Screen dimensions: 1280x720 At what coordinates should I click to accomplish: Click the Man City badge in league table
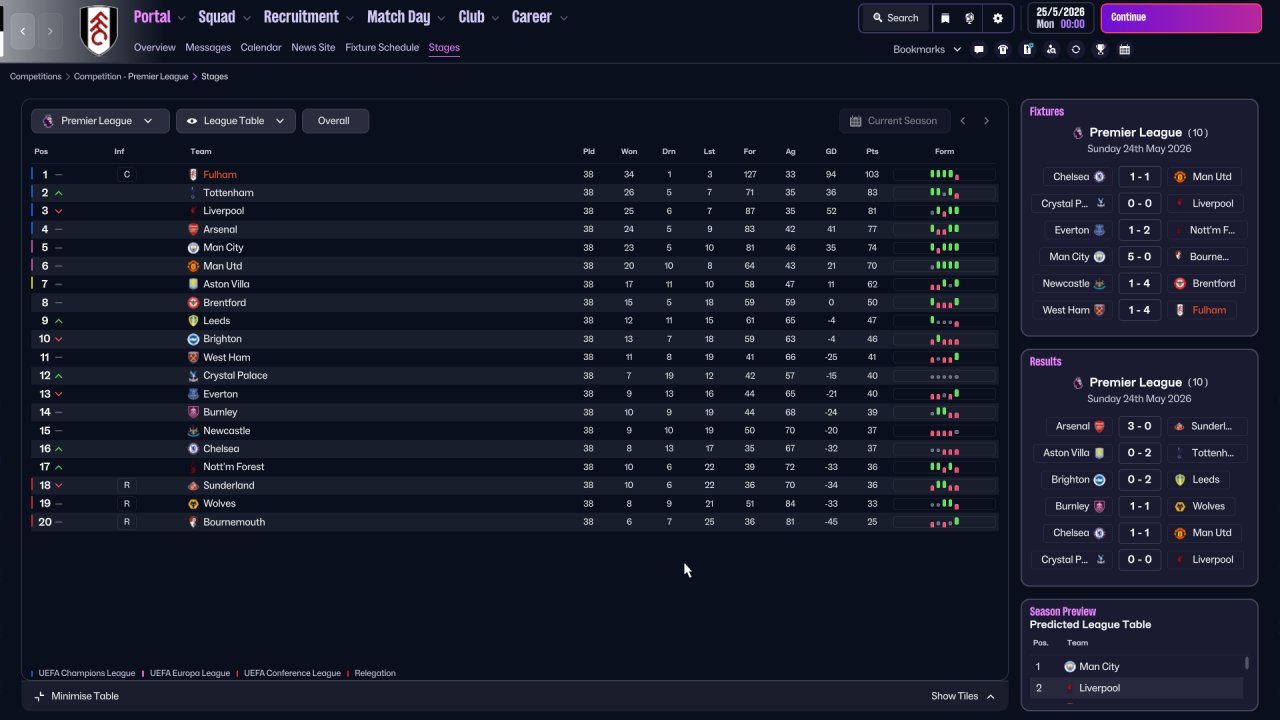(194, 248)
